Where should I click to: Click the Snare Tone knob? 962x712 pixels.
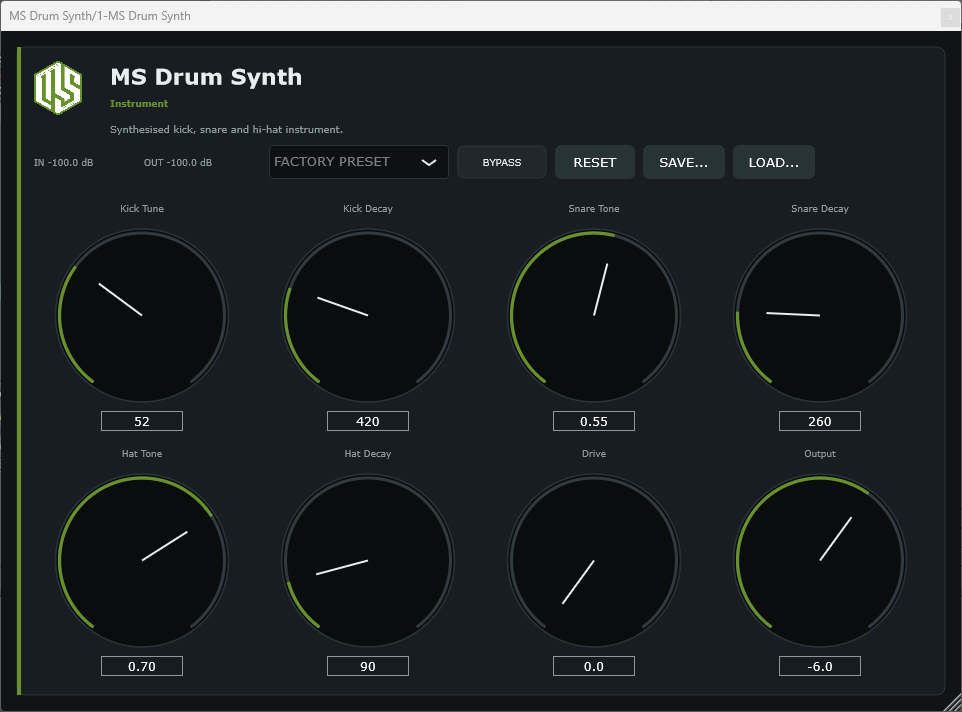(594, 315)
